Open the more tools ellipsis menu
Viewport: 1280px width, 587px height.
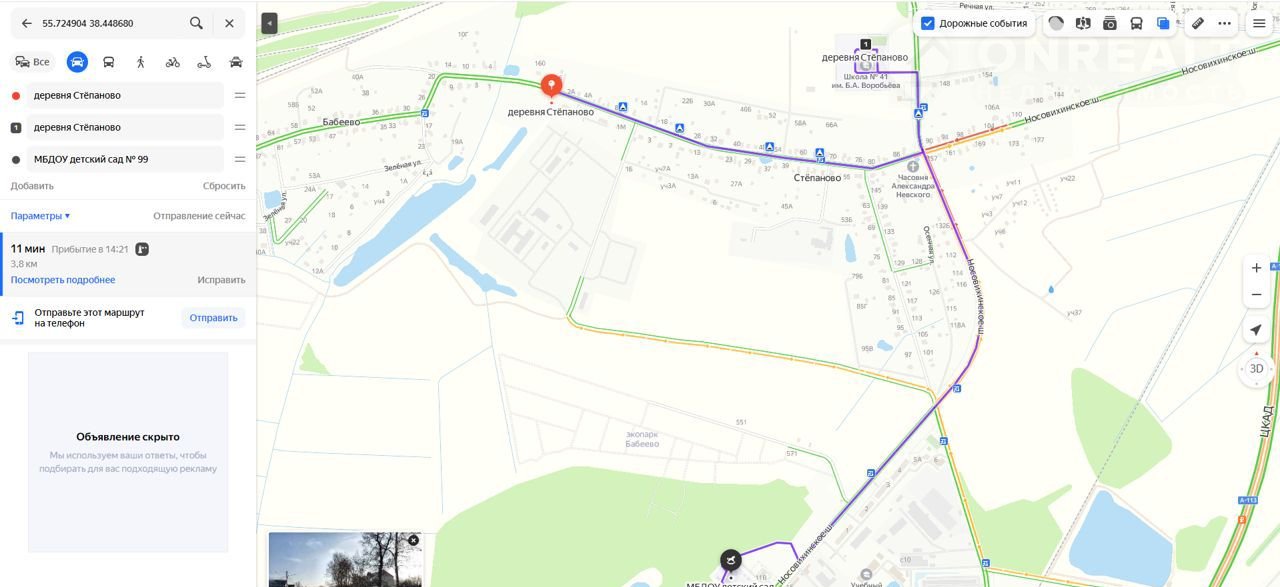1225,23
